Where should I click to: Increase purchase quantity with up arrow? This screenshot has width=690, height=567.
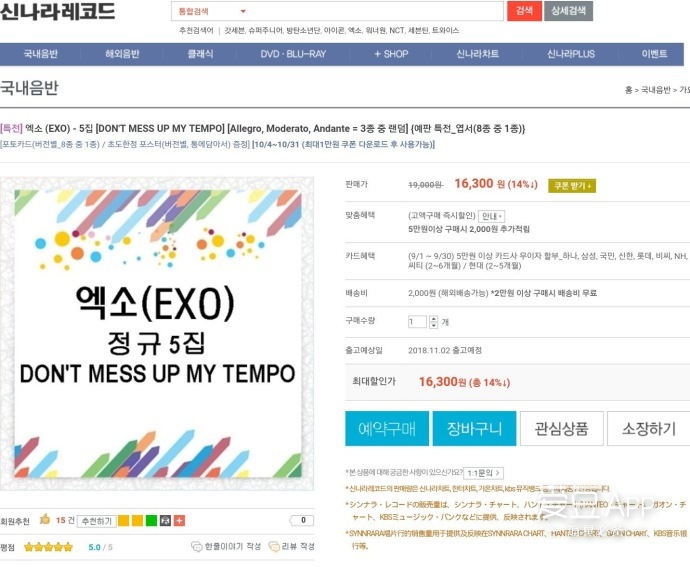point(434,319)
